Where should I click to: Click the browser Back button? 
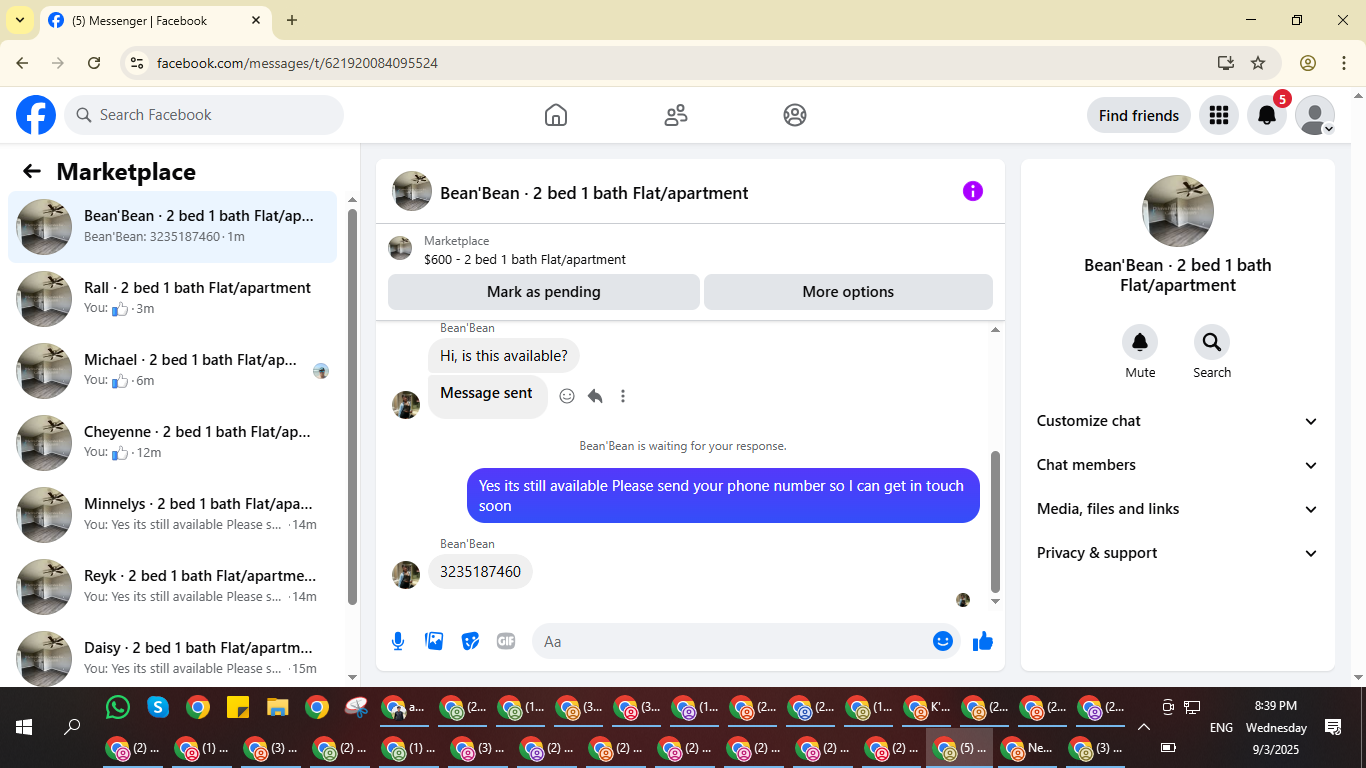point(22,63)
